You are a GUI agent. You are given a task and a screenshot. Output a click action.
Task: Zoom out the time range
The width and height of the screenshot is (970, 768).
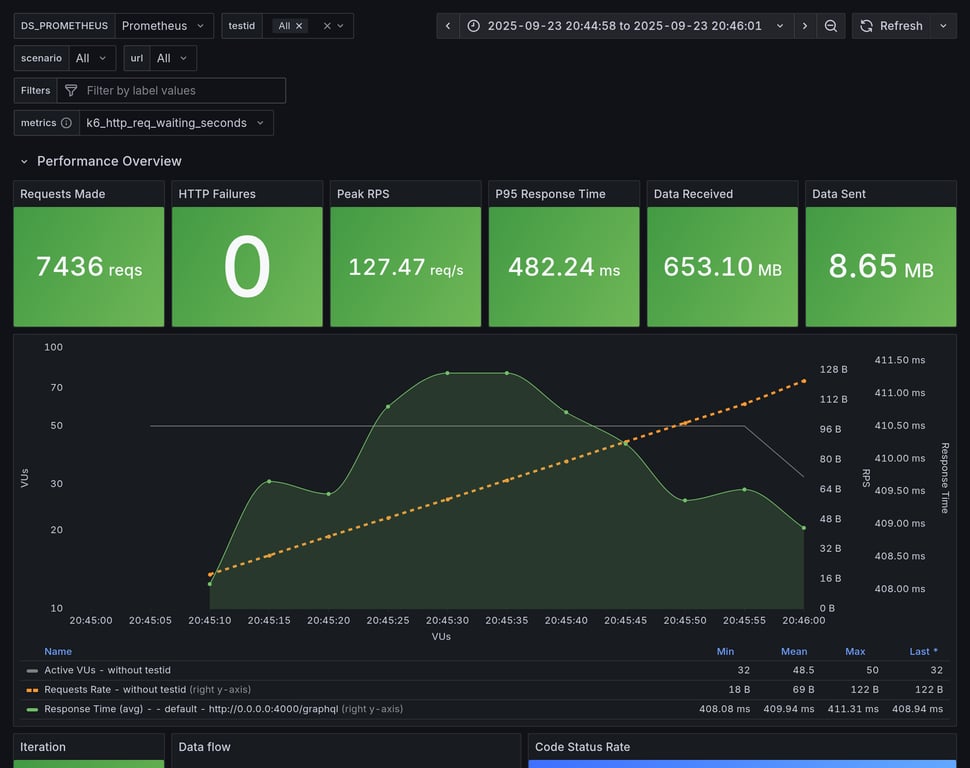831,26
